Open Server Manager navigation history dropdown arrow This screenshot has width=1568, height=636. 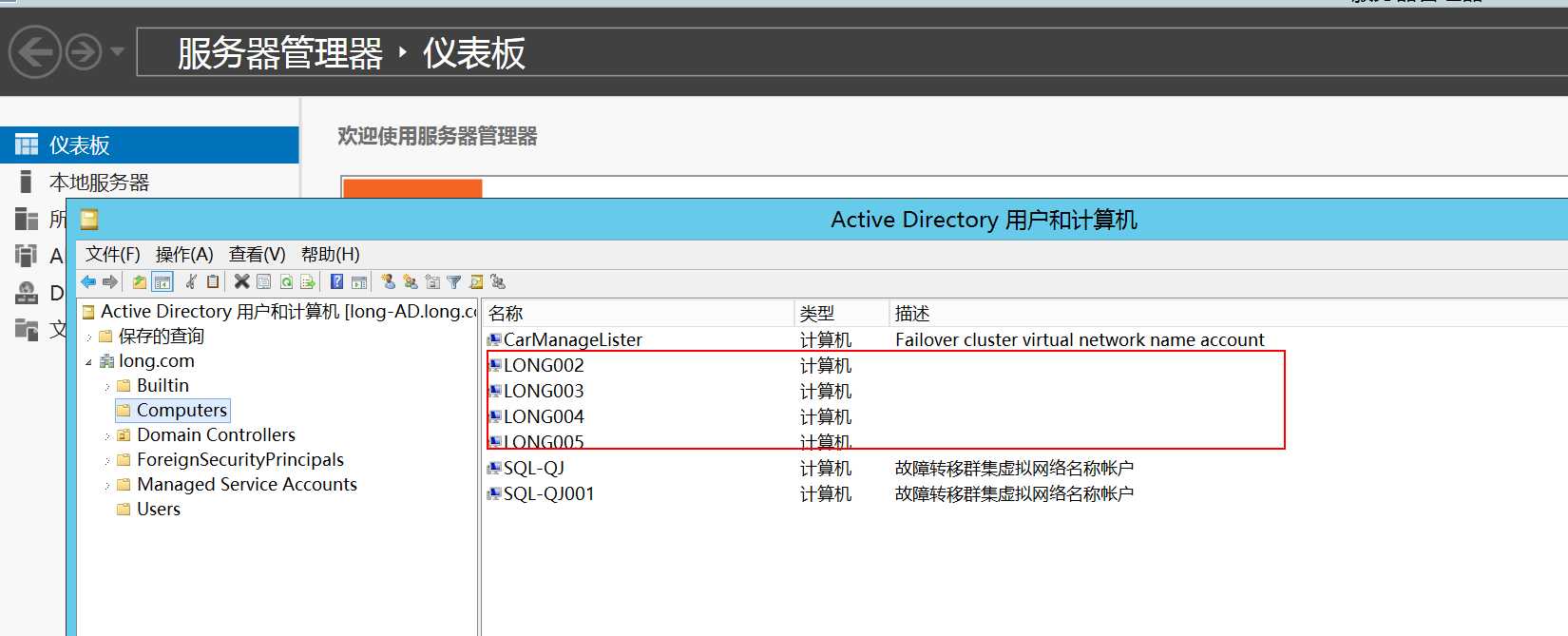point(117,51)
